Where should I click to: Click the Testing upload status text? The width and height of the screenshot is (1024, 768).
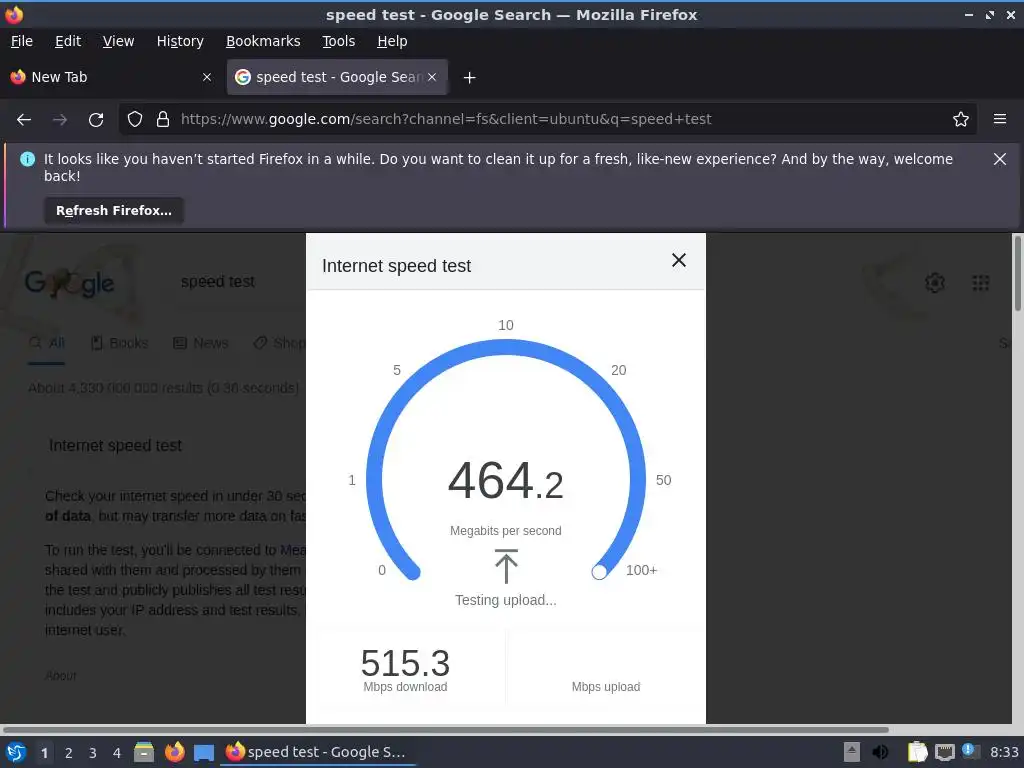pos(506,600)
